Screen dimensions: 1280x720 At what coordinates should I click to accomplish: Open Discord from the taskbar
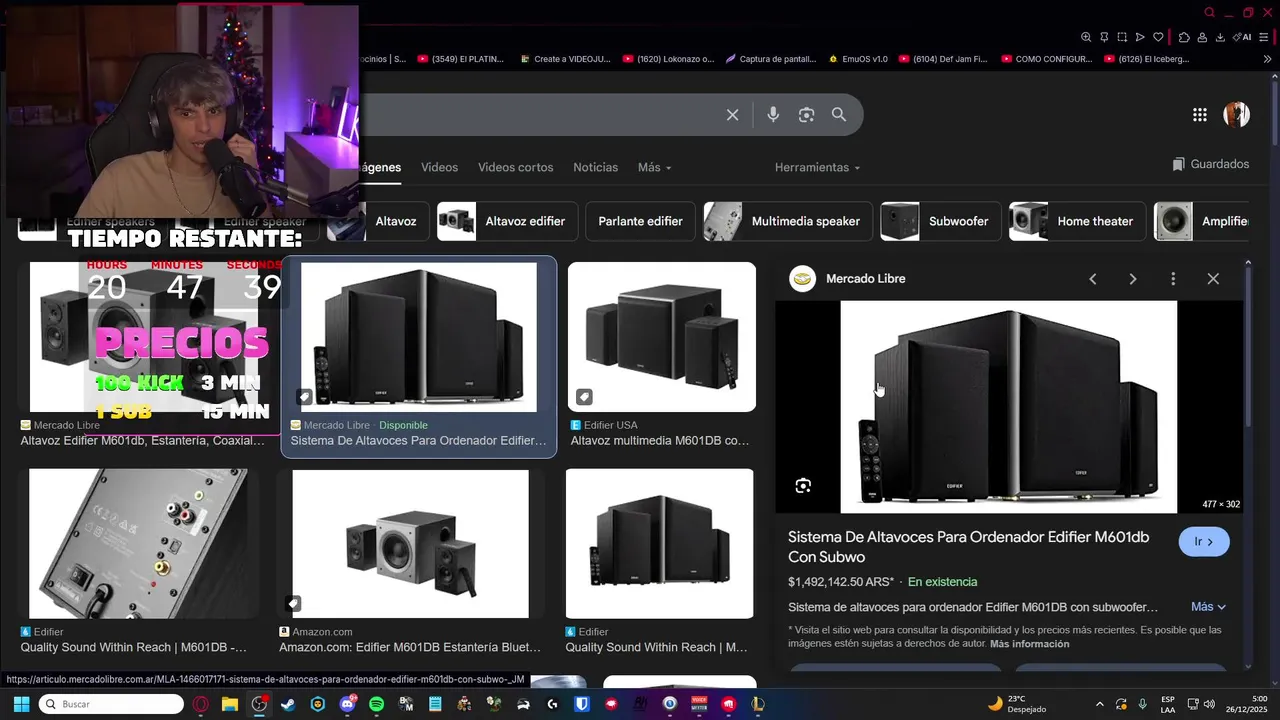pos(347,704)
